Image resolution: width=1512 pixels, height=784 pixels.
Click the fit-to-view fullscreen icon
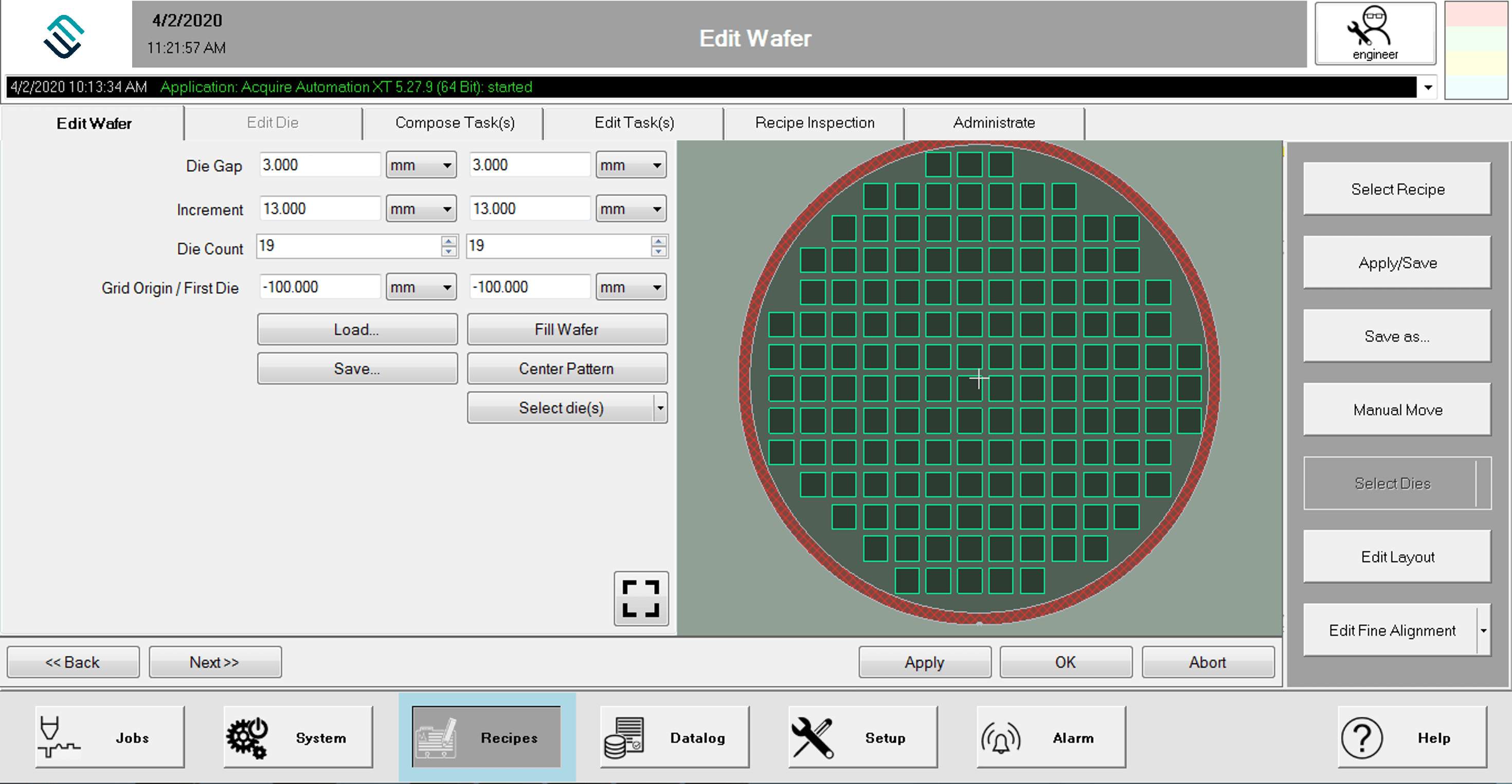[640, 598]
